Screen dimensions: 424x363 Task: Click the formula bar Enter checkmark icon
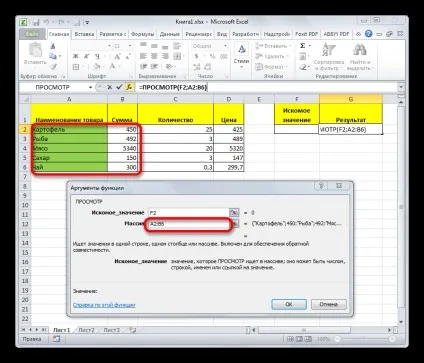tap(119, 87)
